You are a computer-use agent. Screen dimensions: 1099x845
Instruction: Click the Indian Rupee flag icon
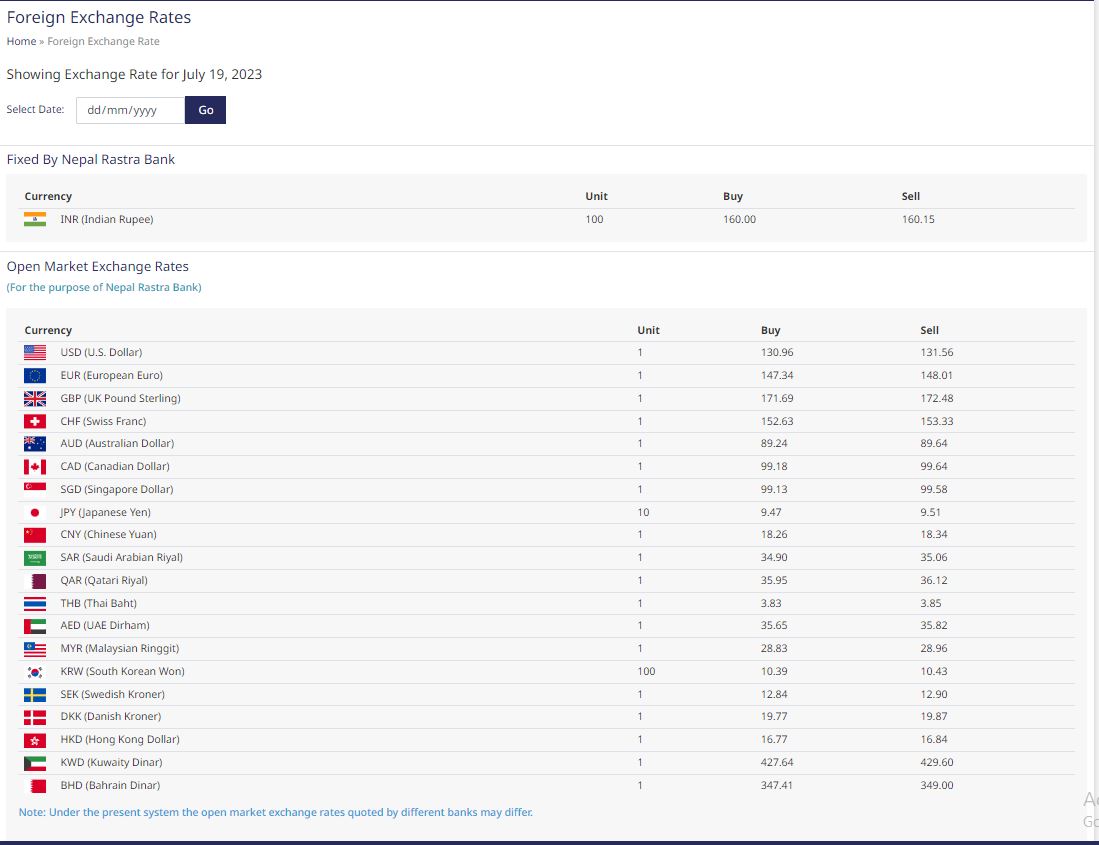pyautogui.click(x=34, y=219)
